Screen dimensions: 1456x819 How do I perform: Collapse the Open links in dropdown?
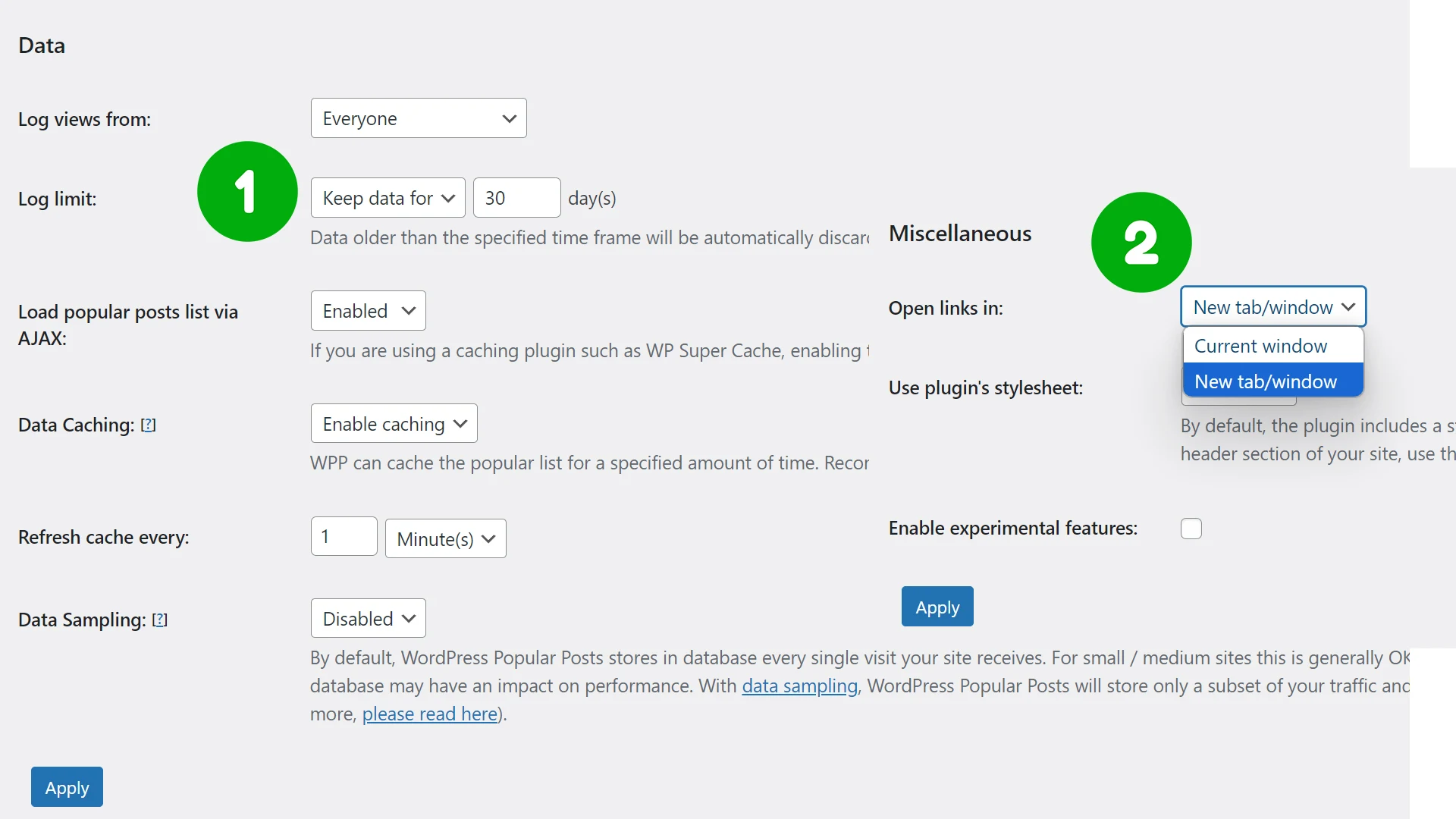point(1273,307)
